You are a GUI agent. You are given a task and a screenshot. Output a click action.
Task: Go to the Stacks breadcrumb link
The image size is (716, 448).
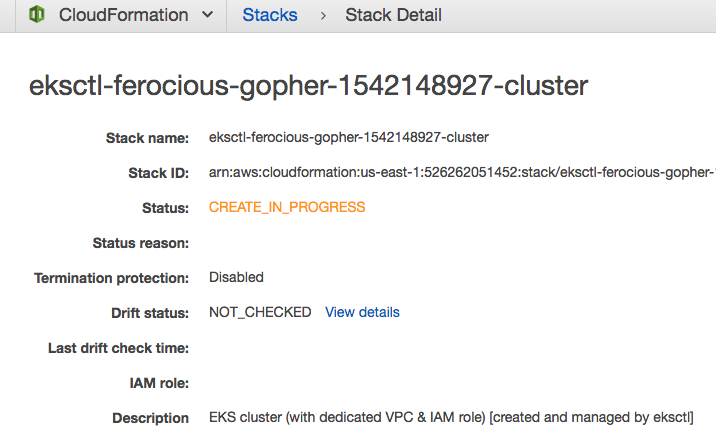(269, 15)
